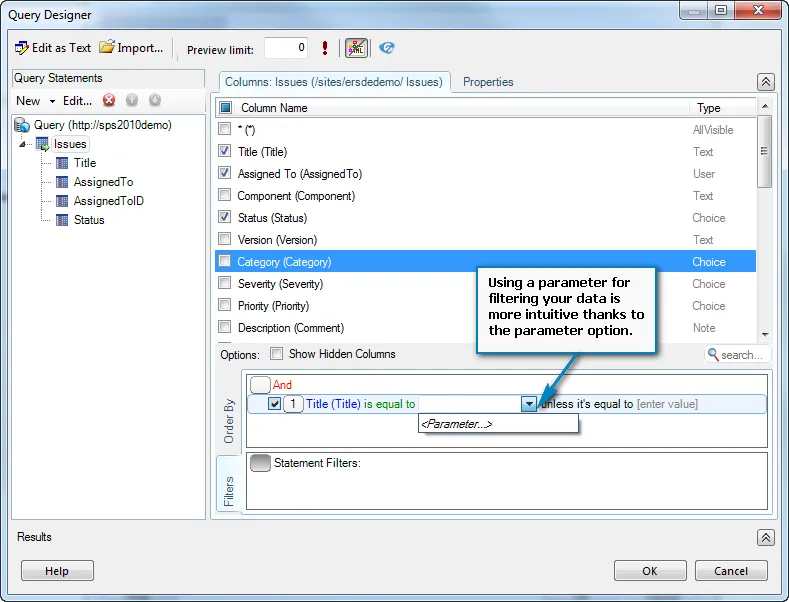Open the New statement dropdown arrow

(x=52, y=101)
